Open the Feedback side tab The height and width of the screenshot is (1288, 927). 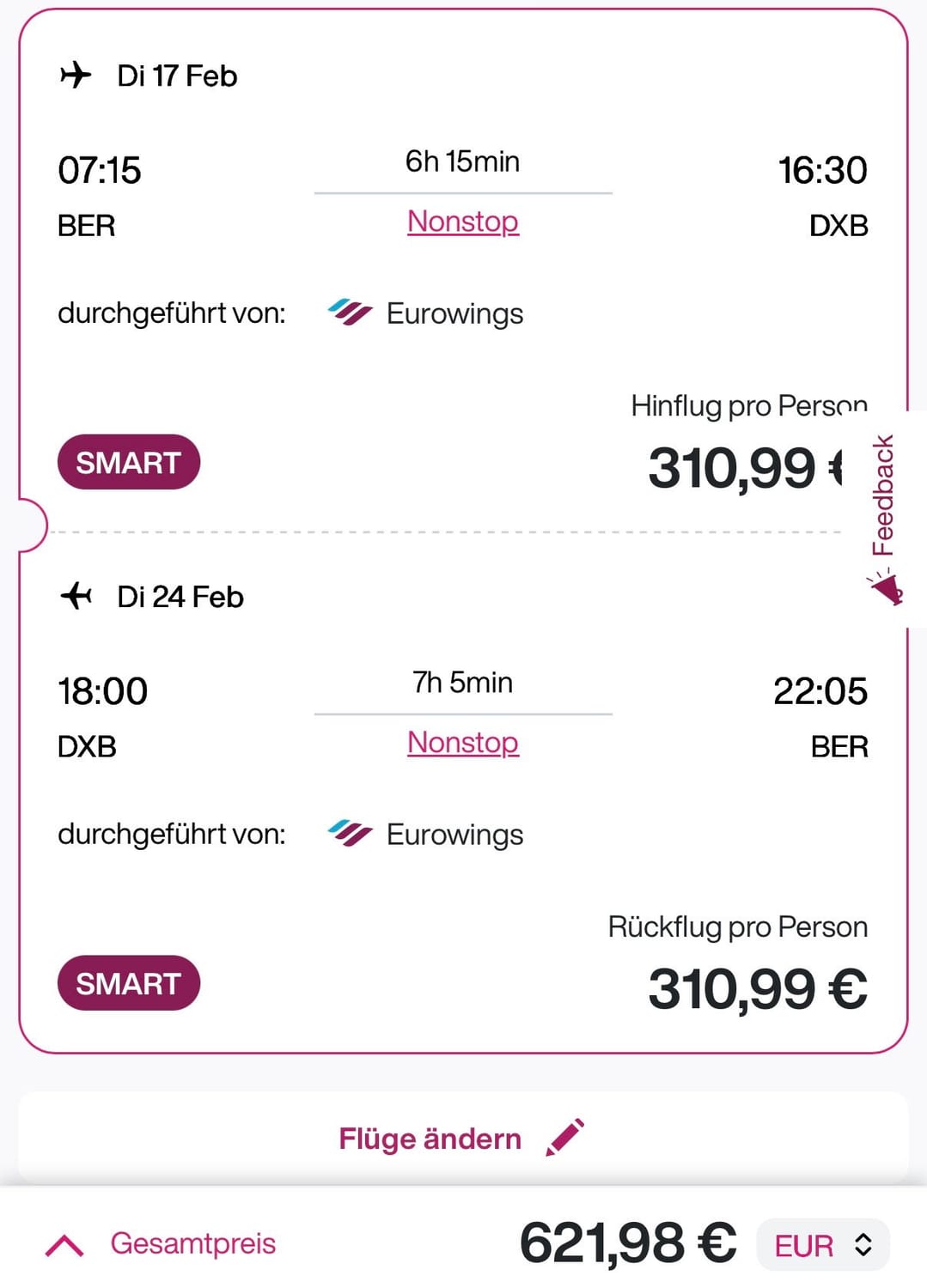click(885, 519)
